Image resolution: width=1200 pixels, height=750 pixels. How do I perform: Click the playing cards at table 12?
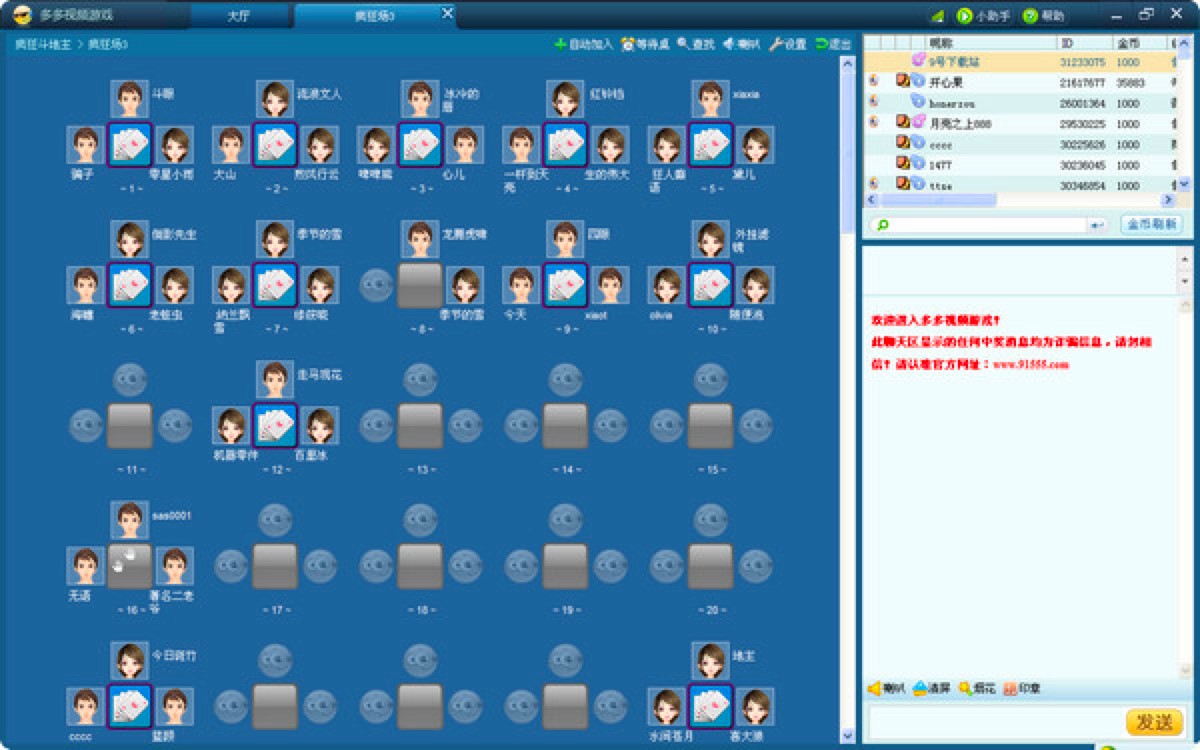pyautogui.click(x=275, y=425)
